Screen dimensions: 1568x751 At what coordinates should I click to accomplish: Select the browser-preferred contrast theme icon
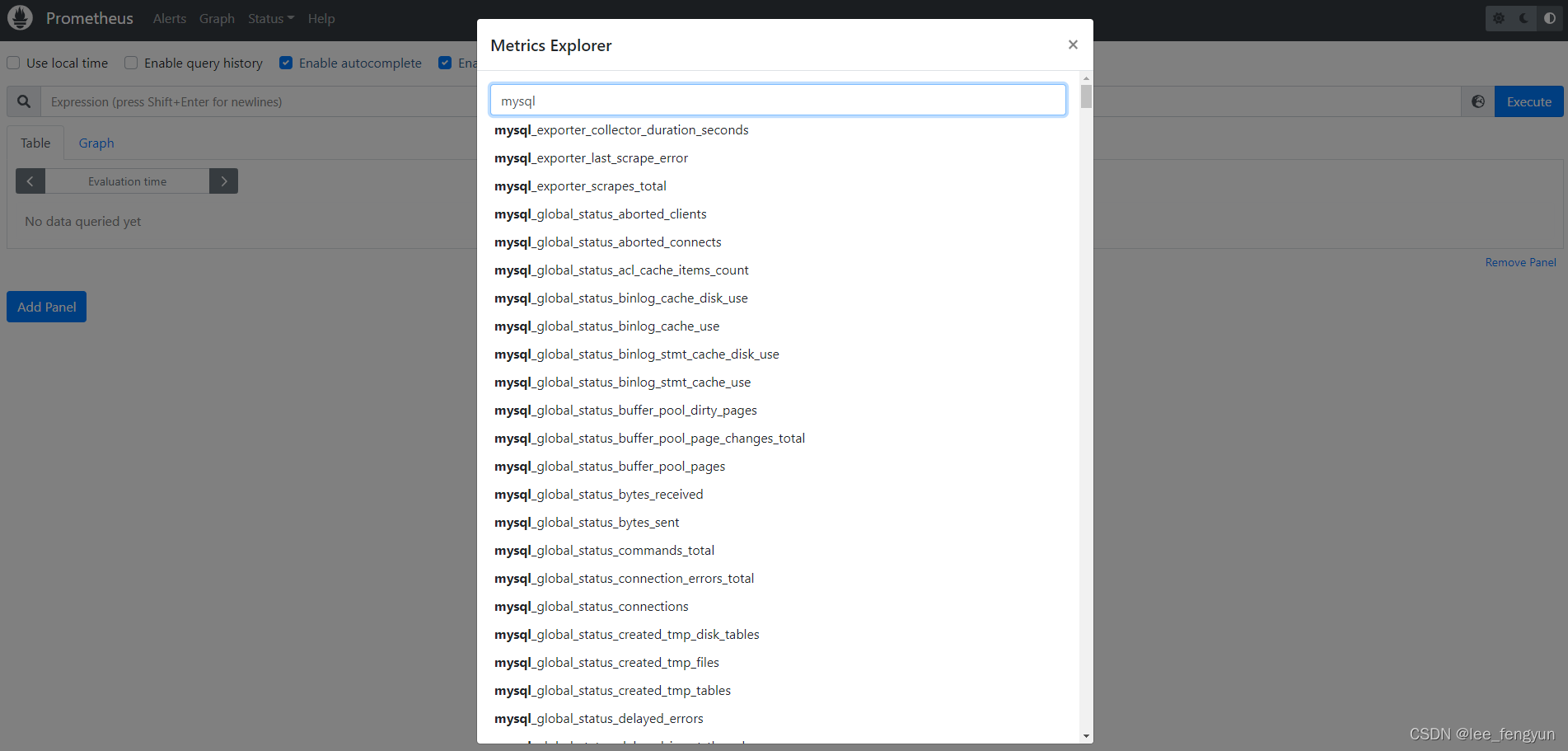[1550, 18]
